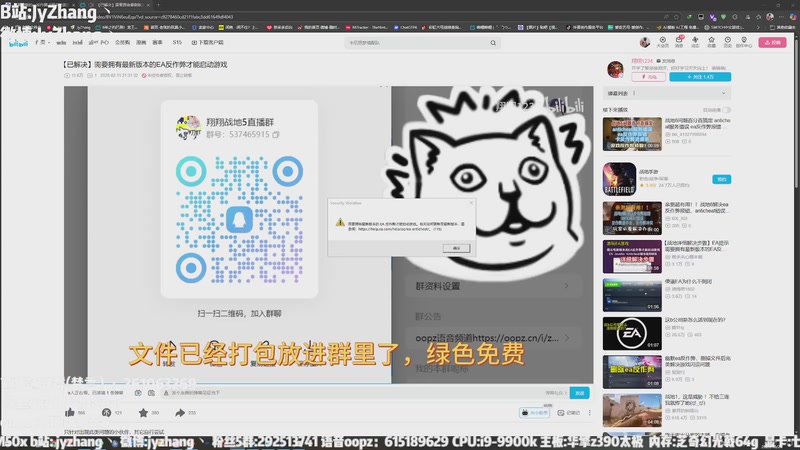Open the 弹幕礼仪 link
The height and width of the screenshot is (450, 800).
[556, 393]
